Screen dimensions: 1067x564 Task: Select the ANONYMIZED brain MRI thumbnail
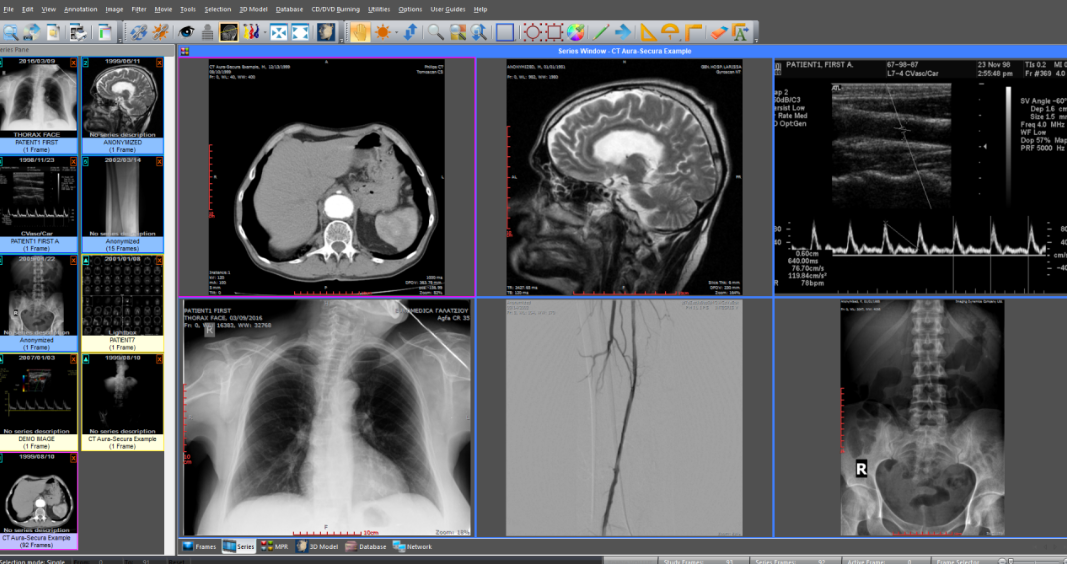pos(122,105)
